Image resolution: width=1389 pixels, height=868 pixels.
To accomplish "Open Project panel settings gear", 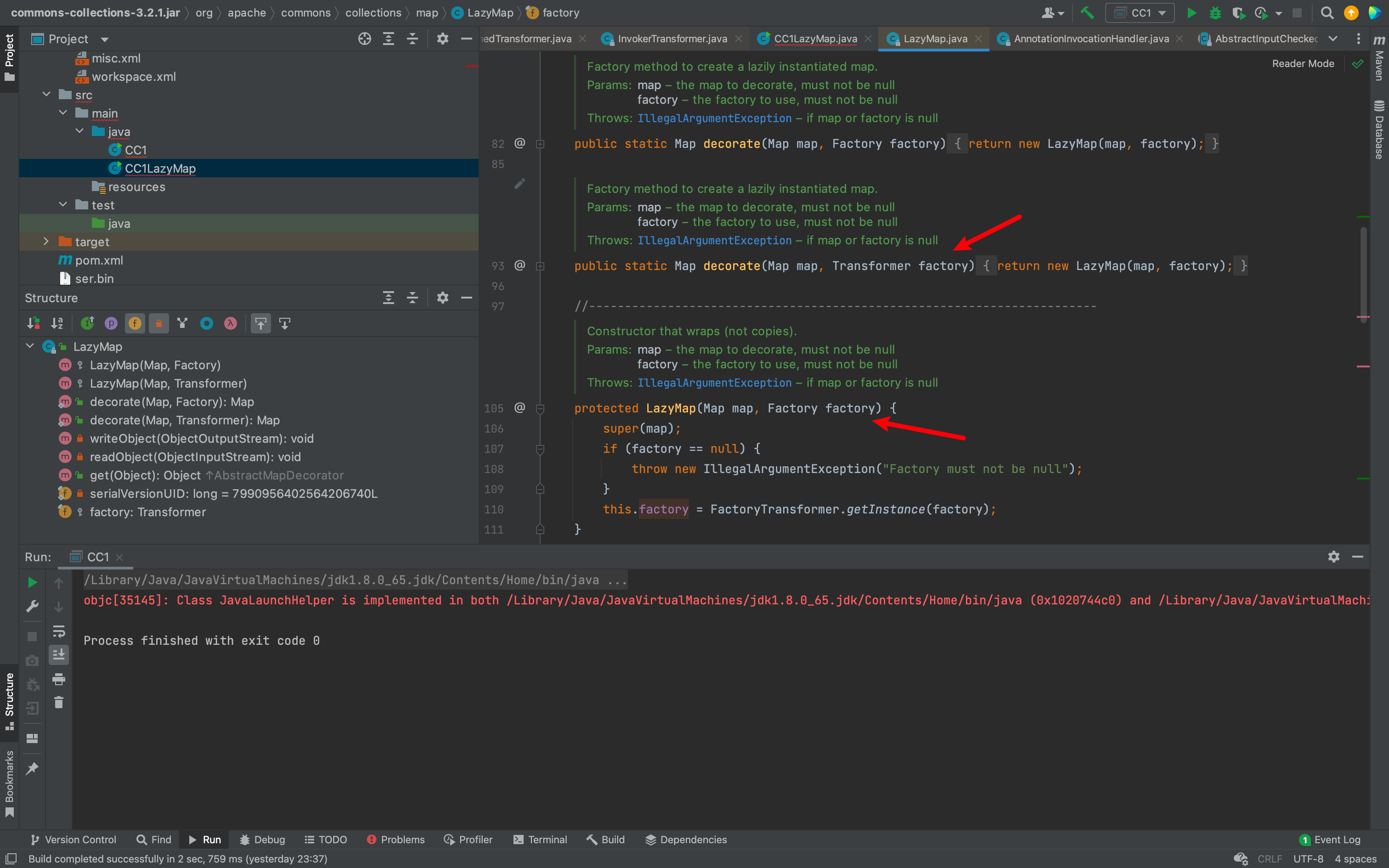I will pyautogui.click(x=442, y=39).
